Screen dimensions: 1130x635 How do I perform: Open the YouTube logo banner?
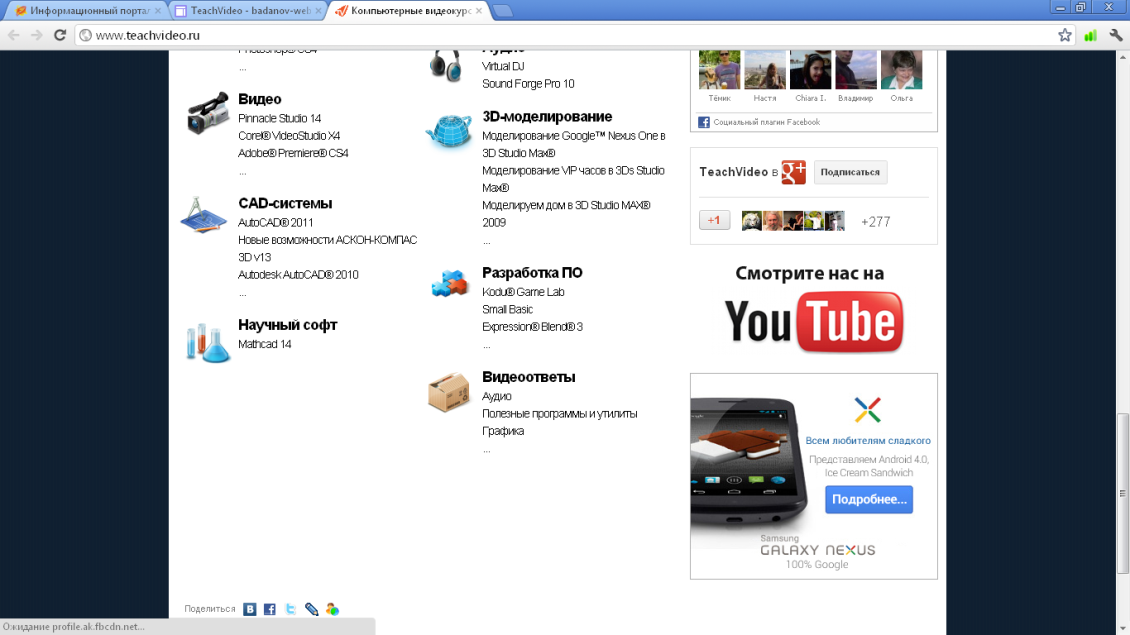(814, 321)
